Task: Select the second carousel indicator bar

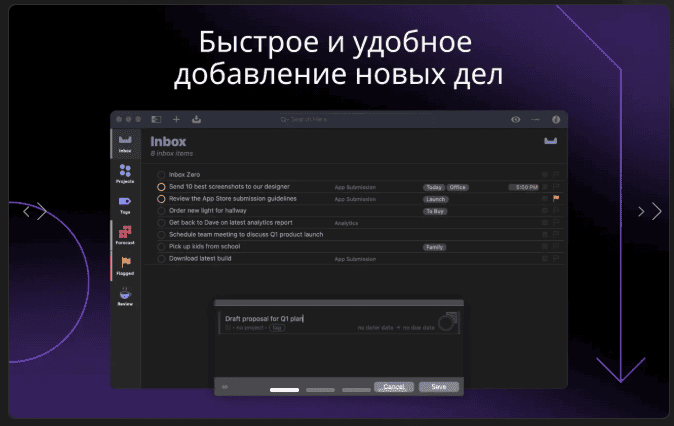Action: tap(320, 390)
